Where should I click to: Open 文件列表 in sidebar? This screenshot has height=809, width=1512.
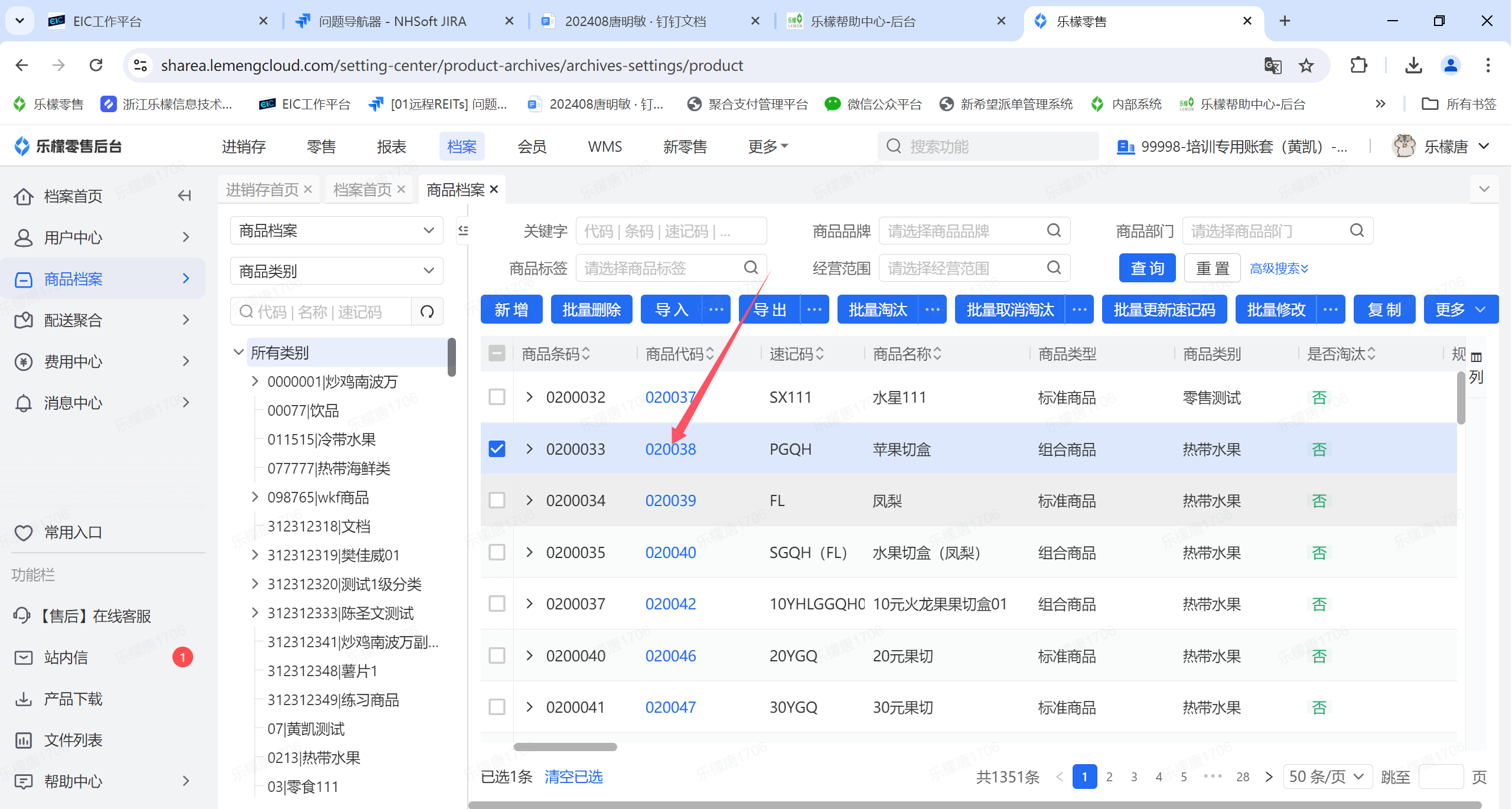pyautogui.click(x=103, y=740)
